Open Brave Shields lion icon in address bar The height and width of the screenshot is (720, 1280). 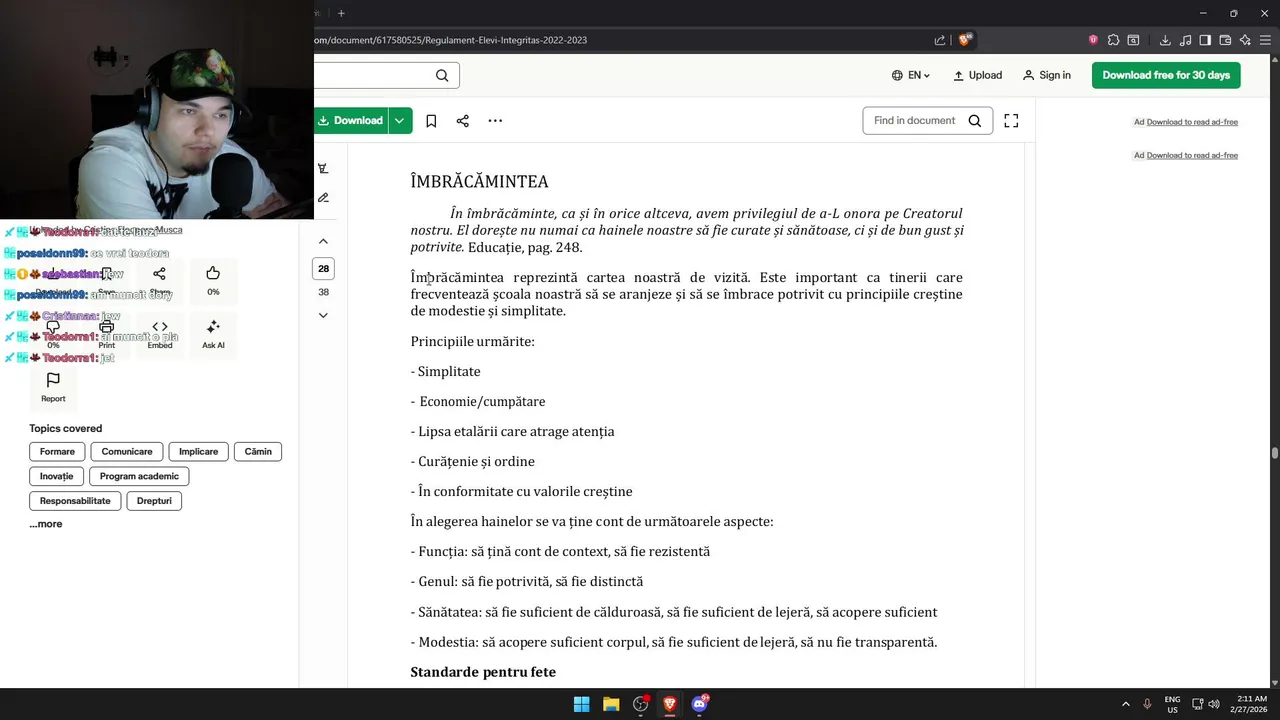(x=964, y=40)
